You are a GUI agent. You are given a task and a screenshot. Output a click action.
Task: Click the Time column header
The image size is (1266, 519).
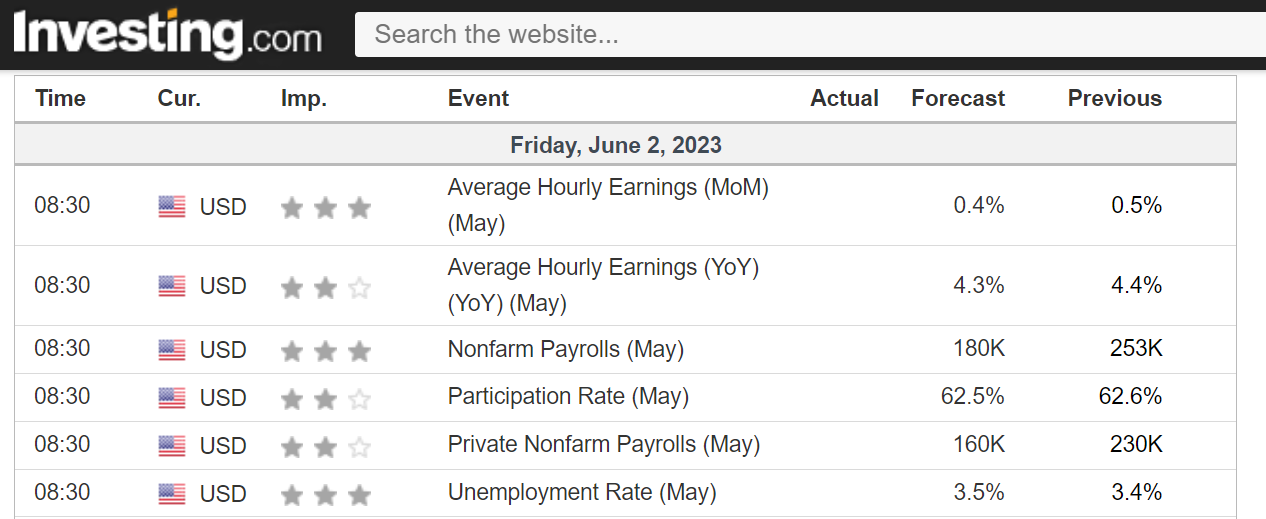point(60,98)
